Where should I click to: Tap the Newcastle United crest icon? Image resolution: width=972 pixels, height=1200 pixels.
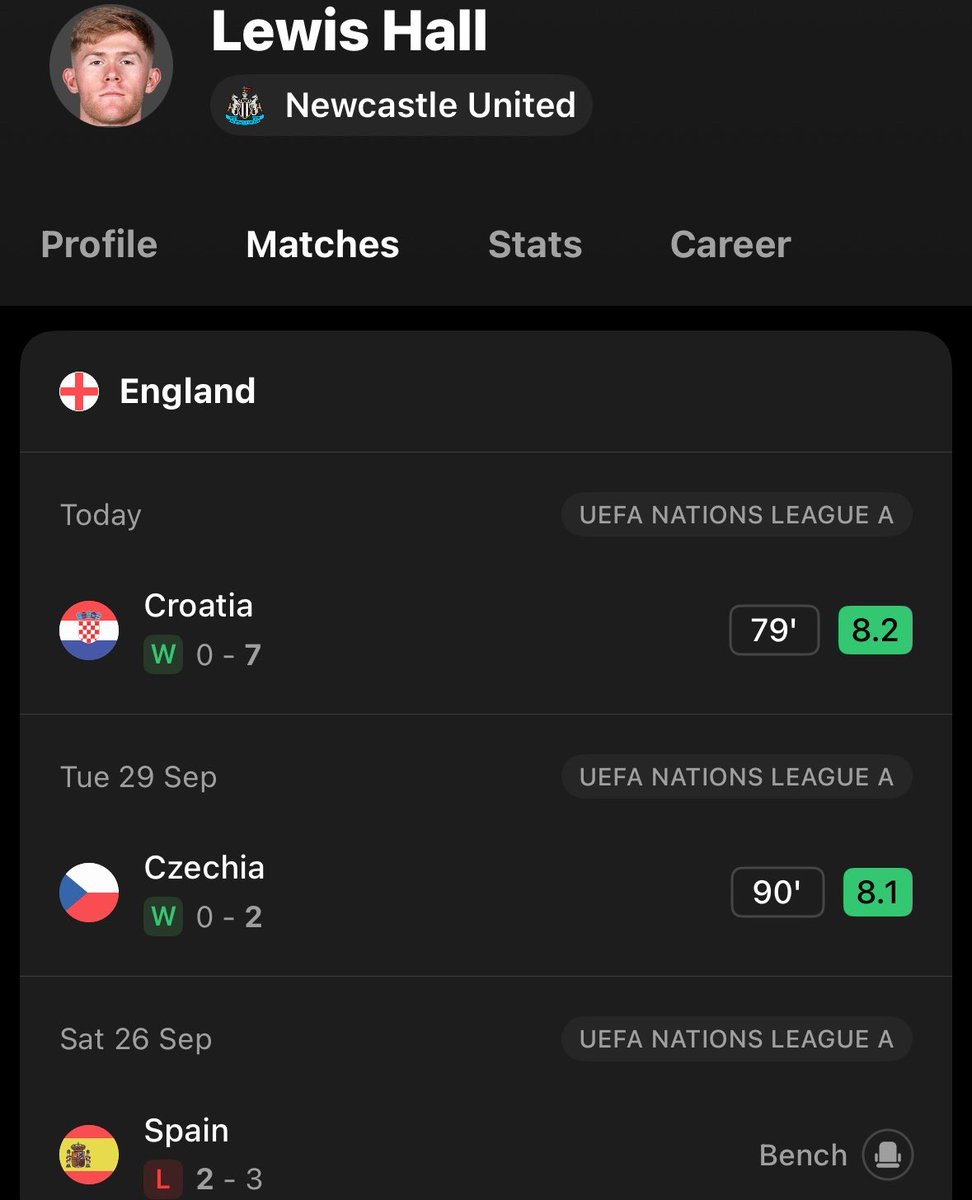click(245, 105)
